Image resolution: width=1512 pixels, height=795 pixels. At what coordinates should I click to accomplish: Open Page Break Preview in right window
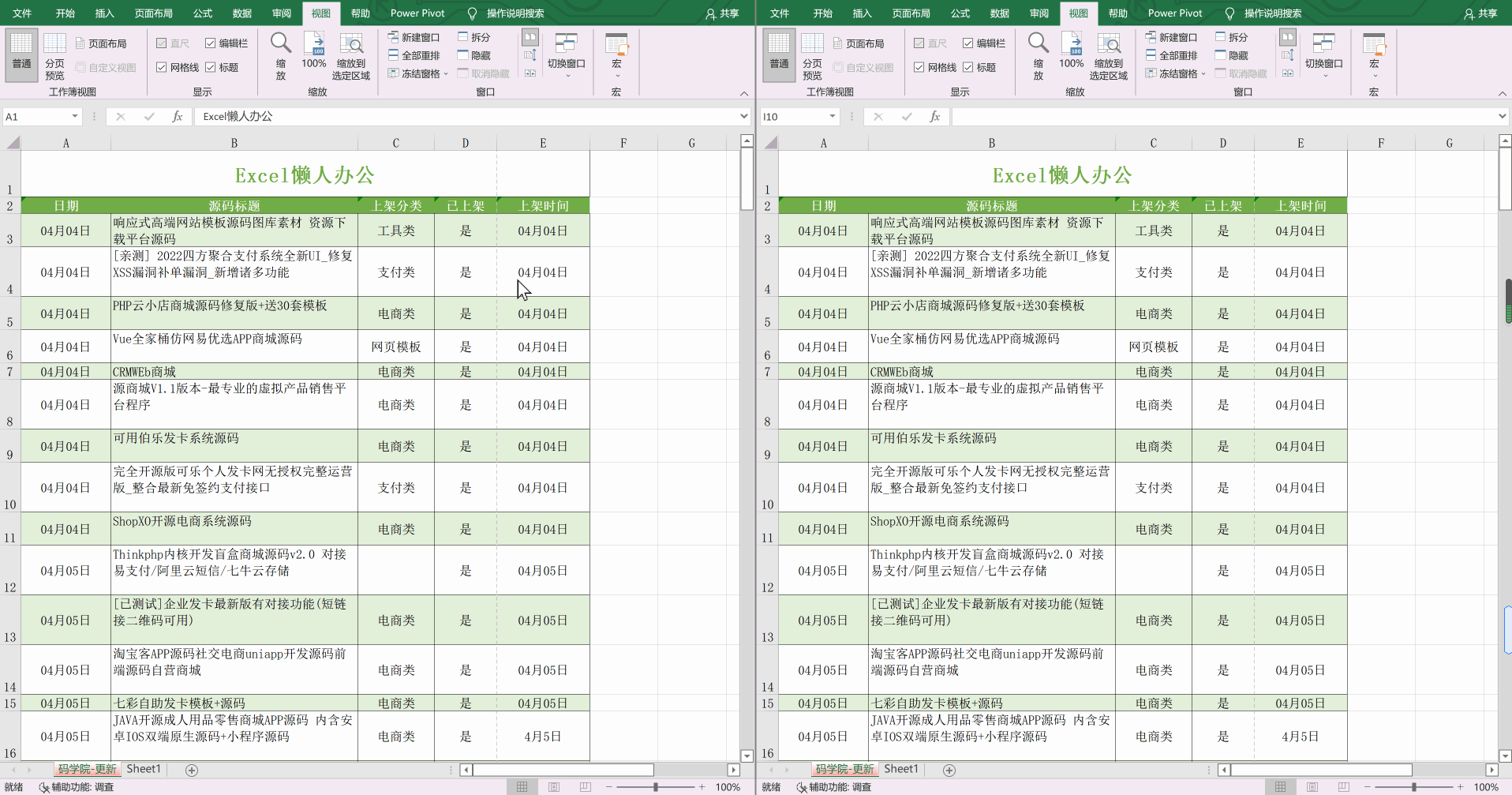(x=812, y=44)
